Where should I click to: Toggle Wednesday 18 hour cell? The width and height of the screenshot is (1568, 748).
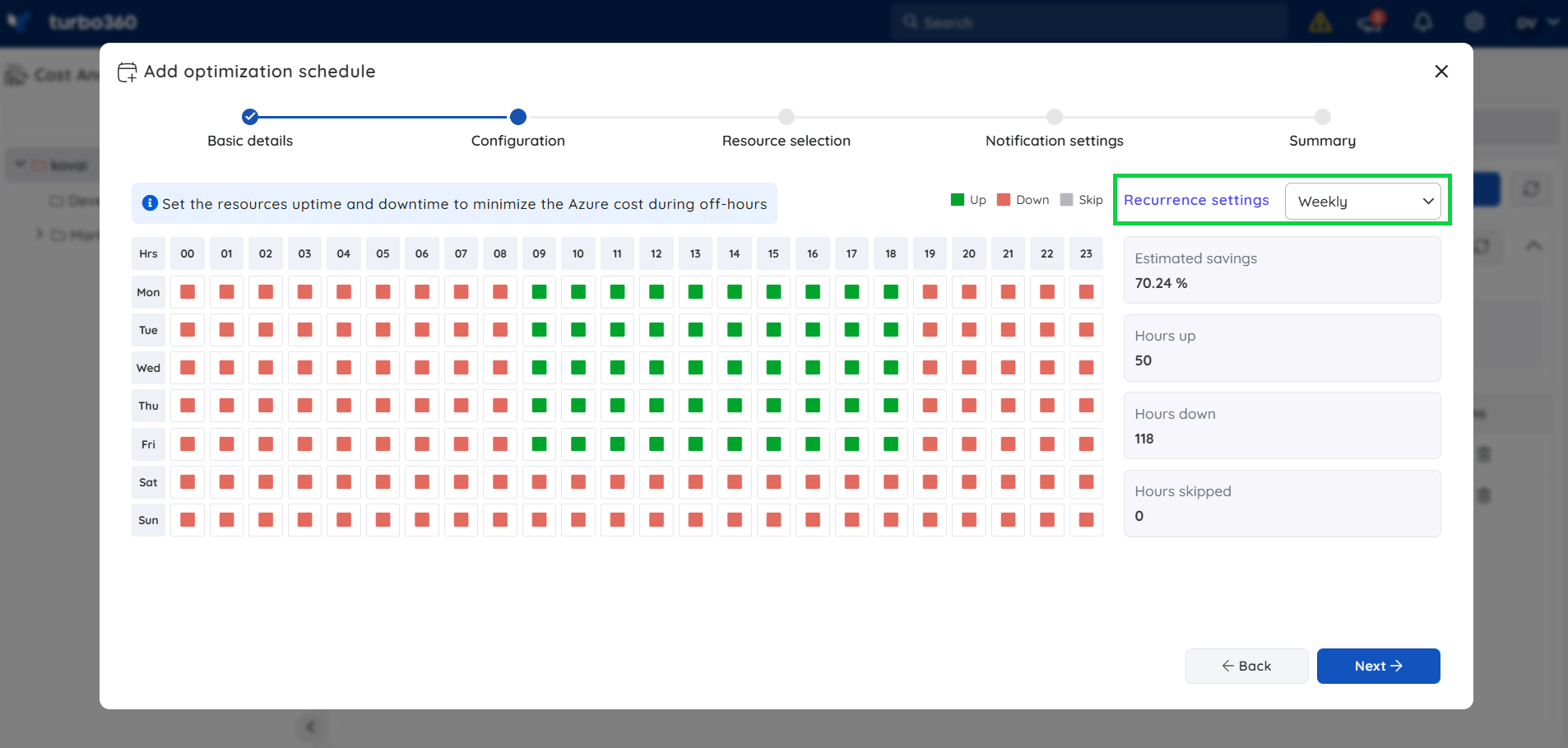tap(891, 368)
